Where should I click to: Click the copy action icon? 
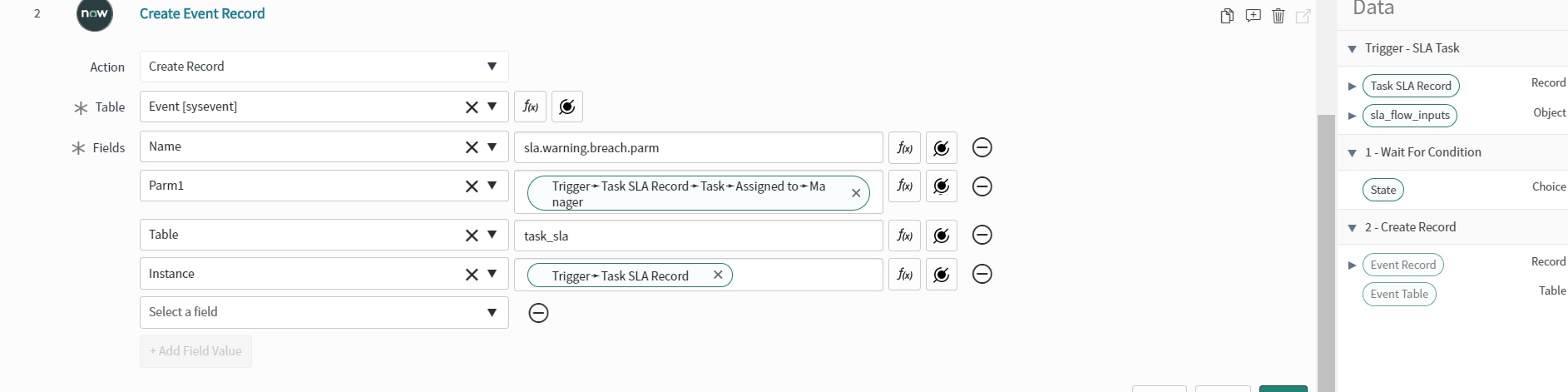tap(1227, 16)
